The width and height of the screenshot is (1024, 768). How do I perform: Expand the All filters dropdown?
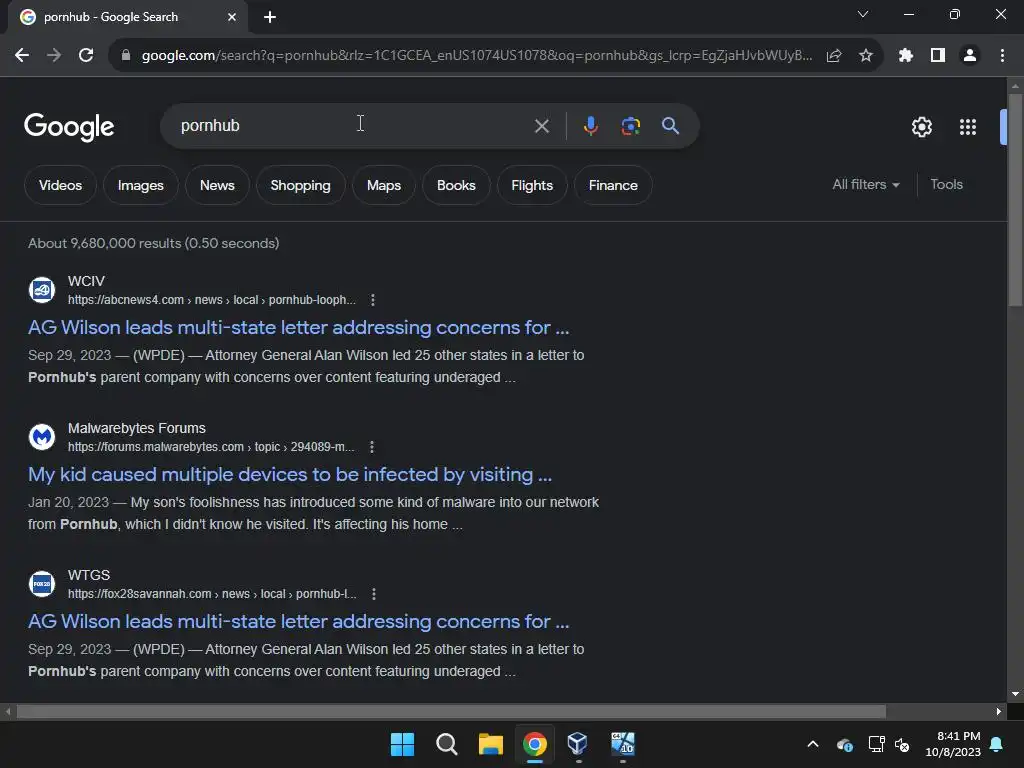(x=865, y=185)
